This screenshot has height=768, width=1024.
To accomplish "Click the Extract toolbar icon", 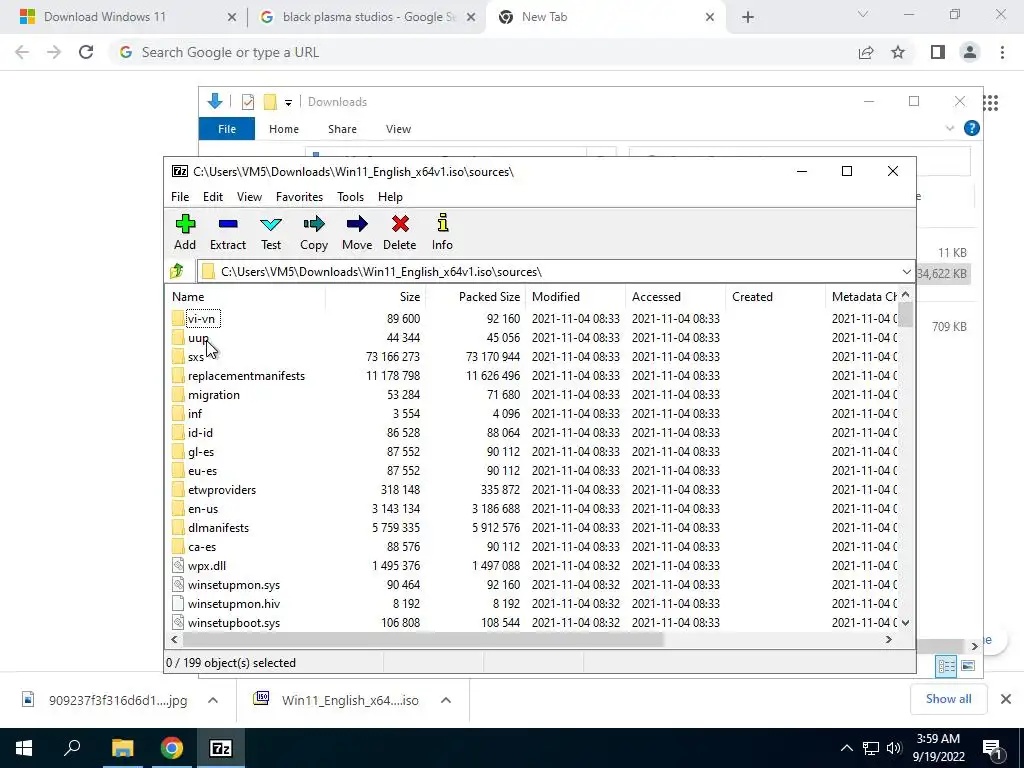I will (x=227, y=232).
